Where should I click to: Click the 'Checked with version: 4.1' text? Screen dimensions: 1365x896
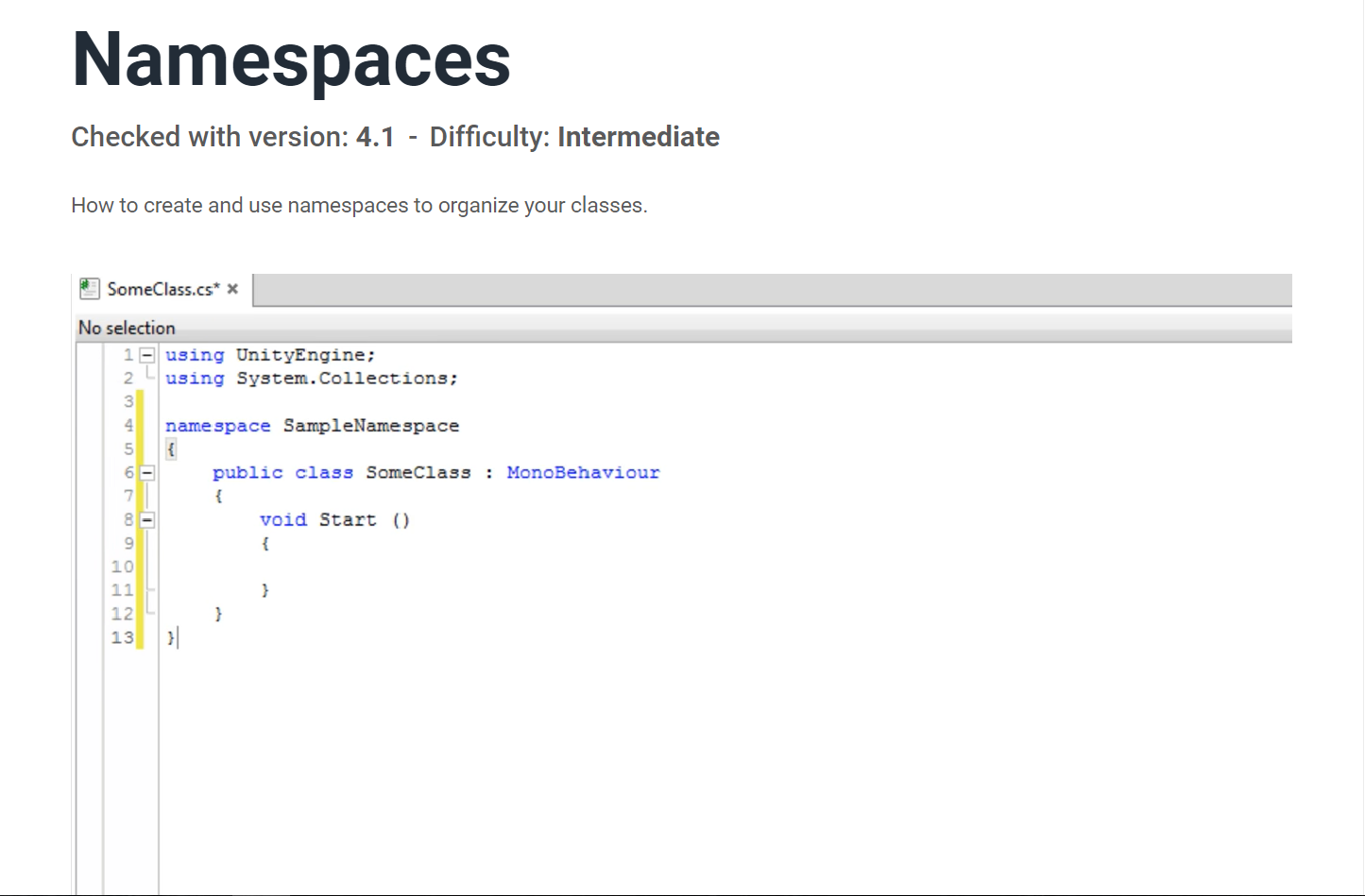232,137
